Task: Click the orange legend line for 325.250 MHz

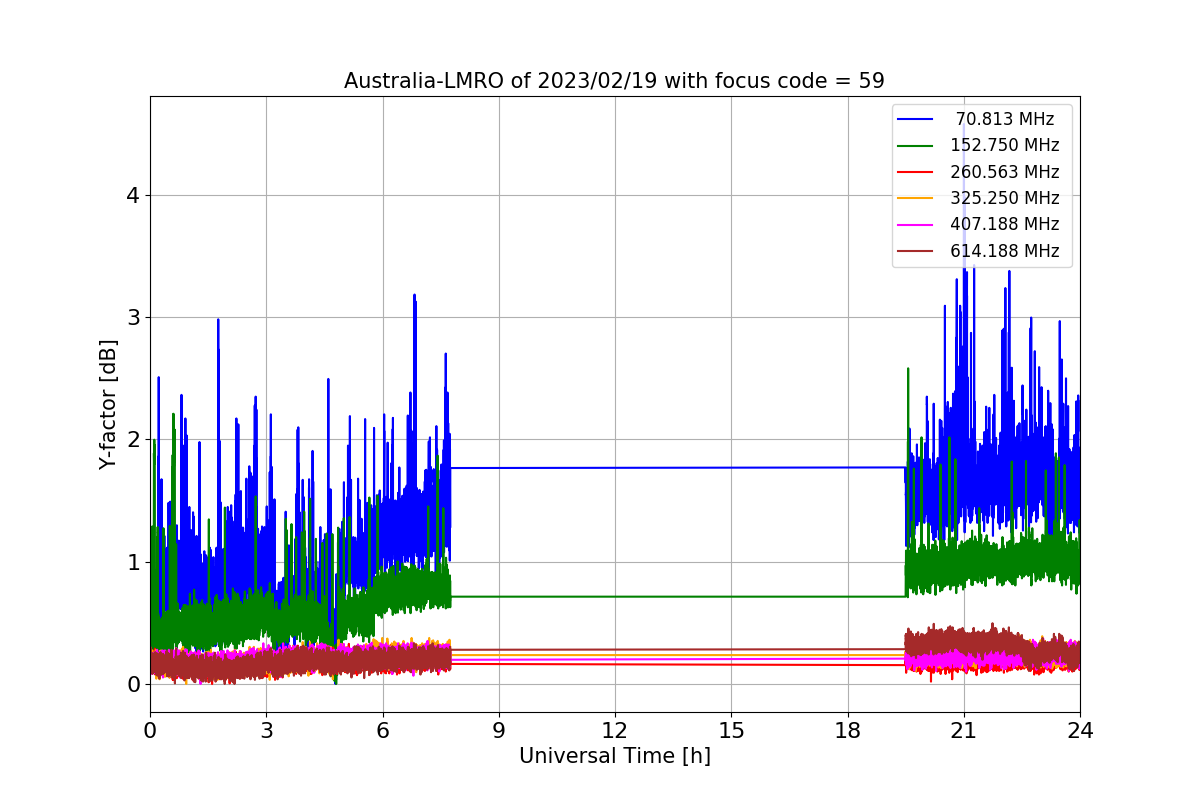Action: point(915,199)
